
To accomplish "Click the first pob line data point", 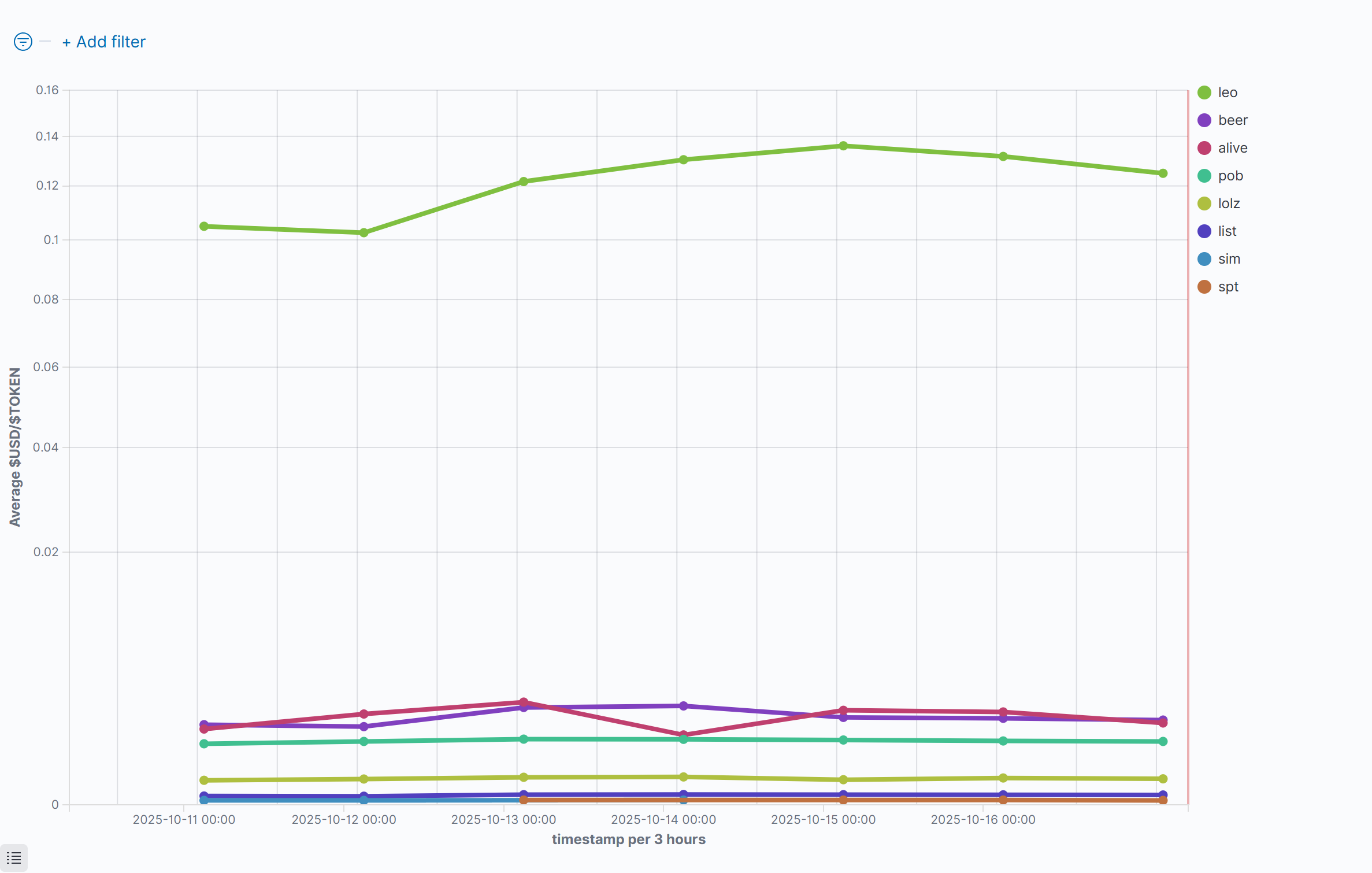I will coord(204,743).
